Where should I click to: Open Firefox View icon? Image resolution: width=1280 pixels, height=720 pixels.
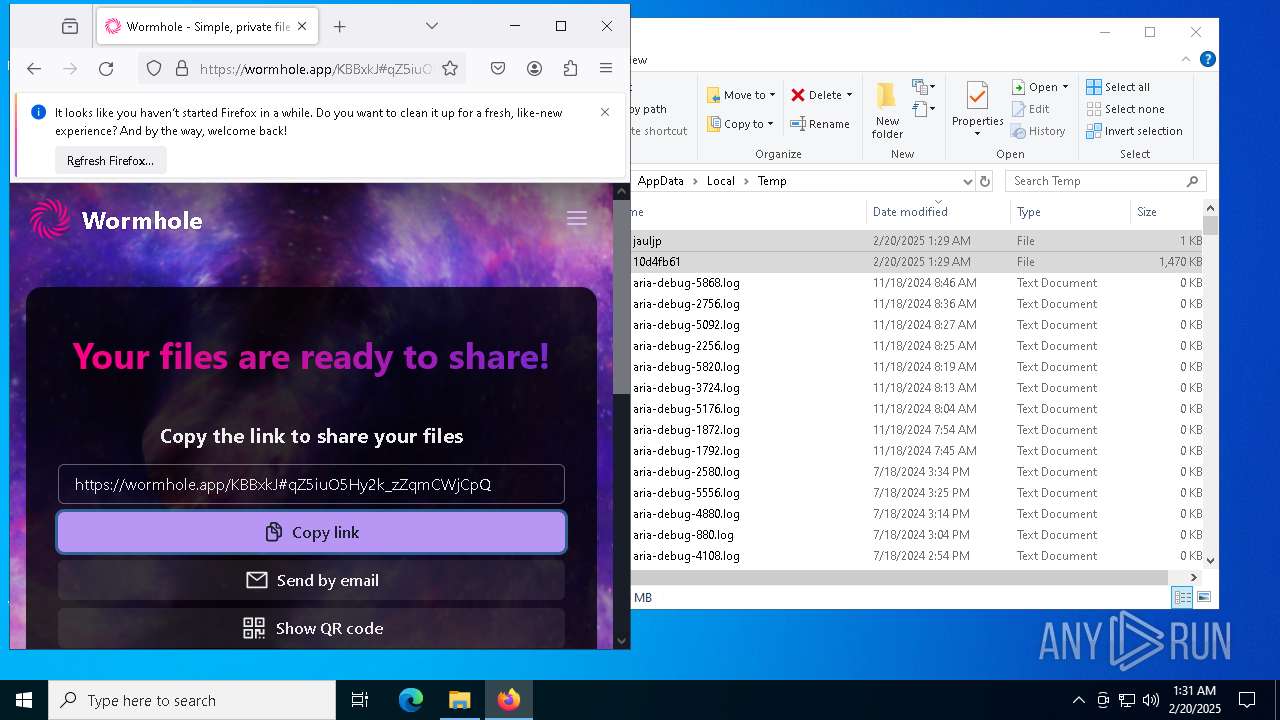coord(69,26)
